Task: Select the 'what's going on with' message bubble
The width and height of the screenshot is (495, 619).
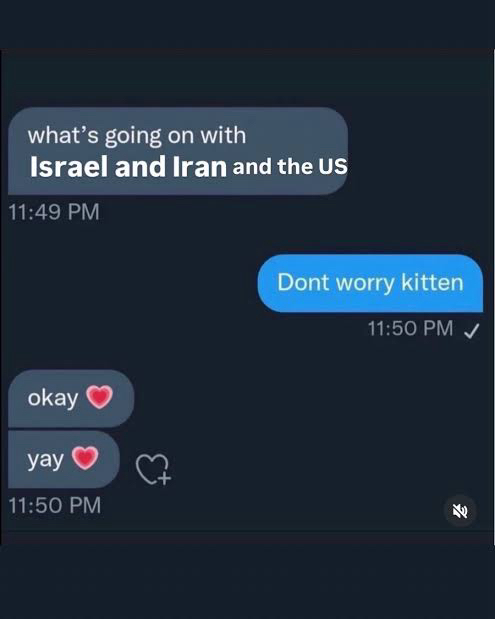Action: click(178, 151)
